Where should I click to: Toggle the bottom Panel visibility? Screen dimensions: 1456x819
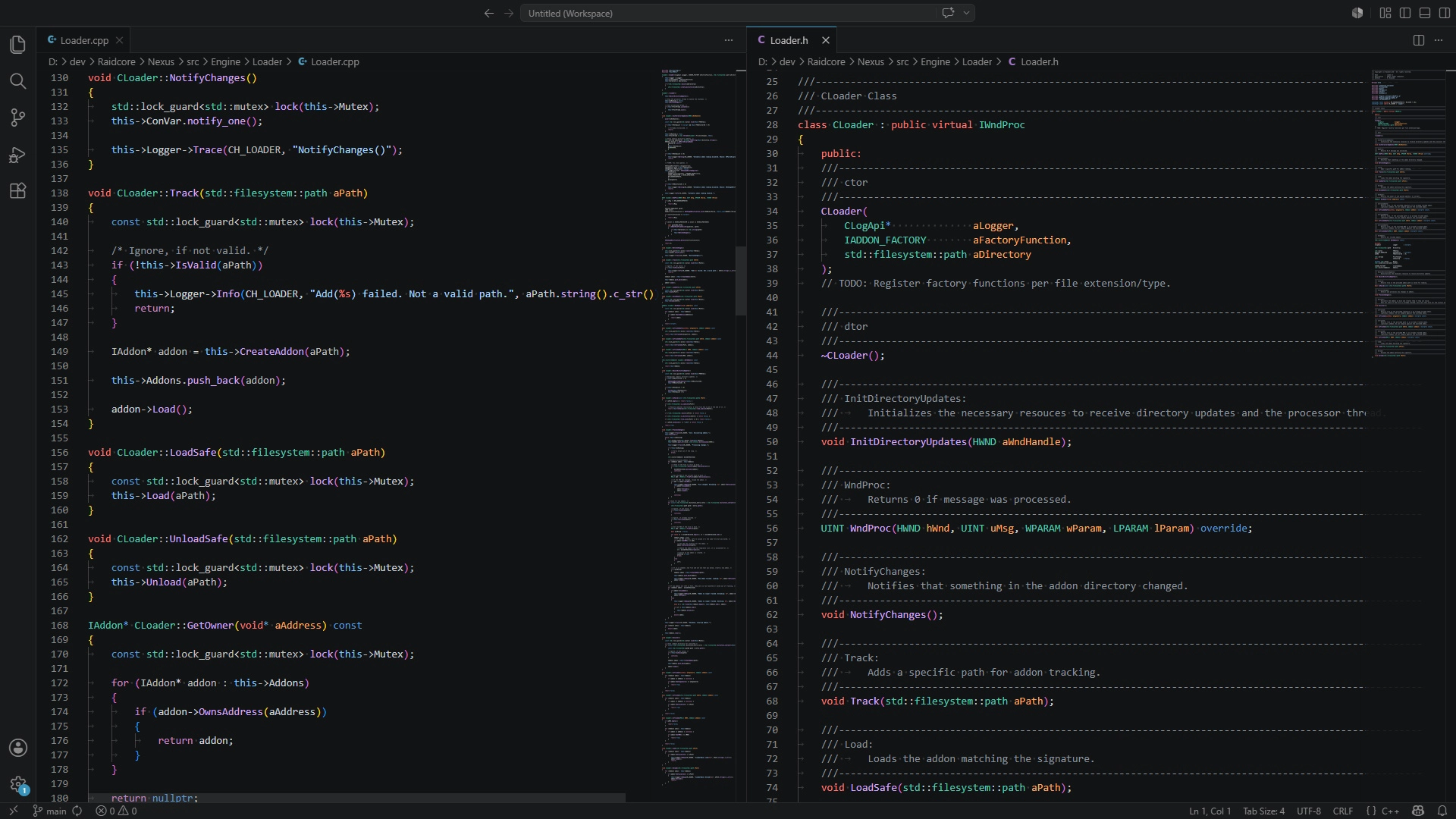coord(1425,13)
